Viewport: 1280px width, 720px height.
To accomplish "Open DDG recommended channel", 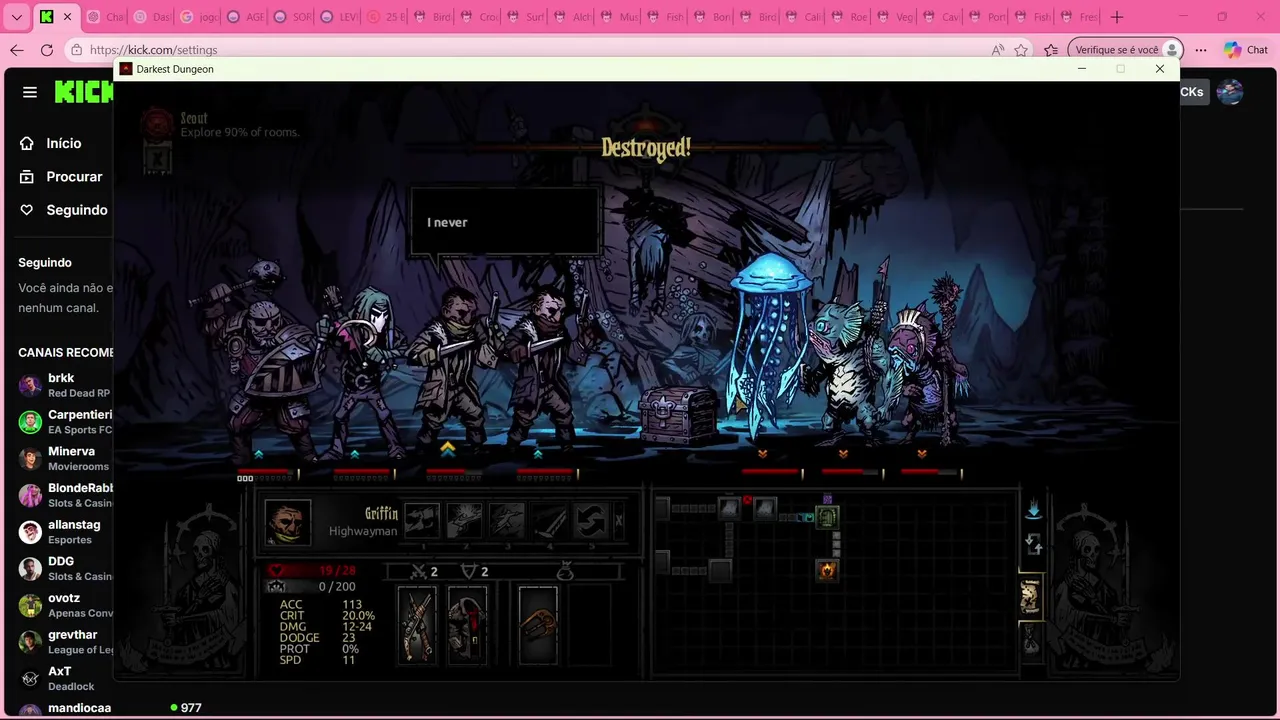I will pyautogui.click(x=65, y=568).
